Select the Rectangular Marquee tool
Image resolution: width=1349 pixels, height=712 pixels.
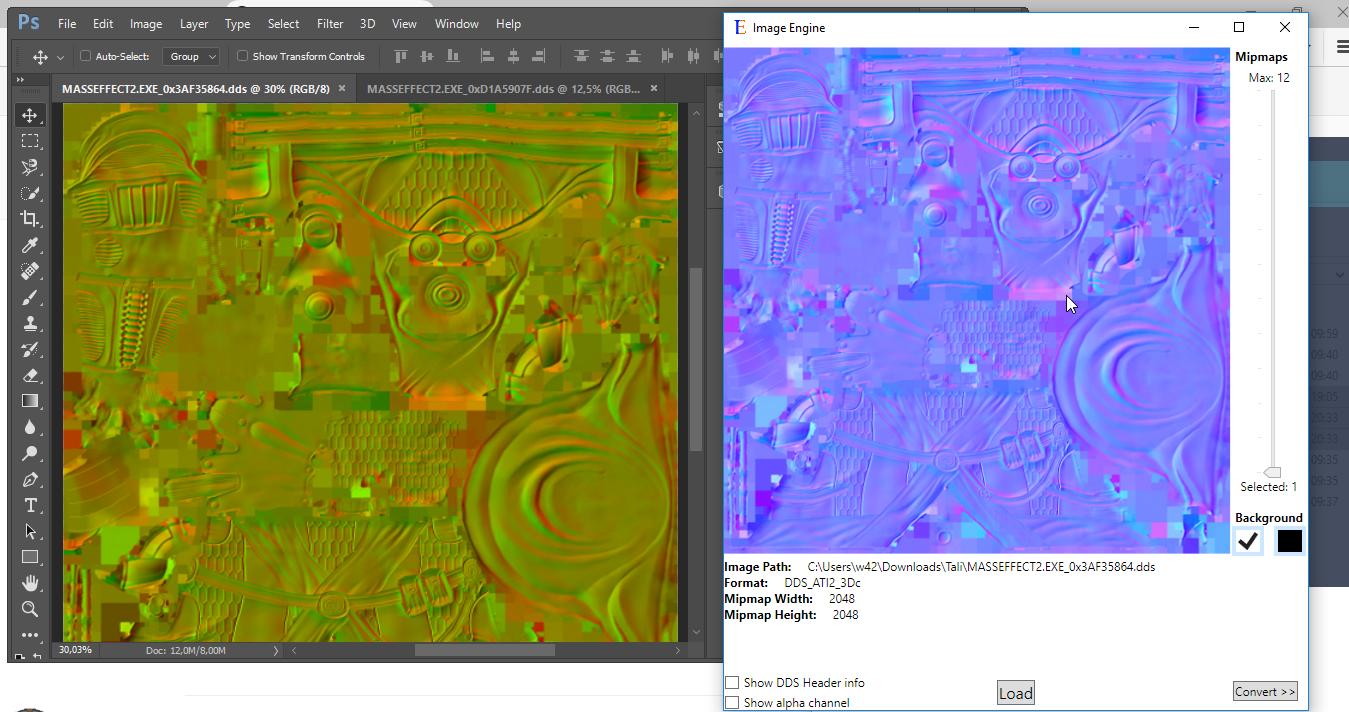click(x=30, y=142)
